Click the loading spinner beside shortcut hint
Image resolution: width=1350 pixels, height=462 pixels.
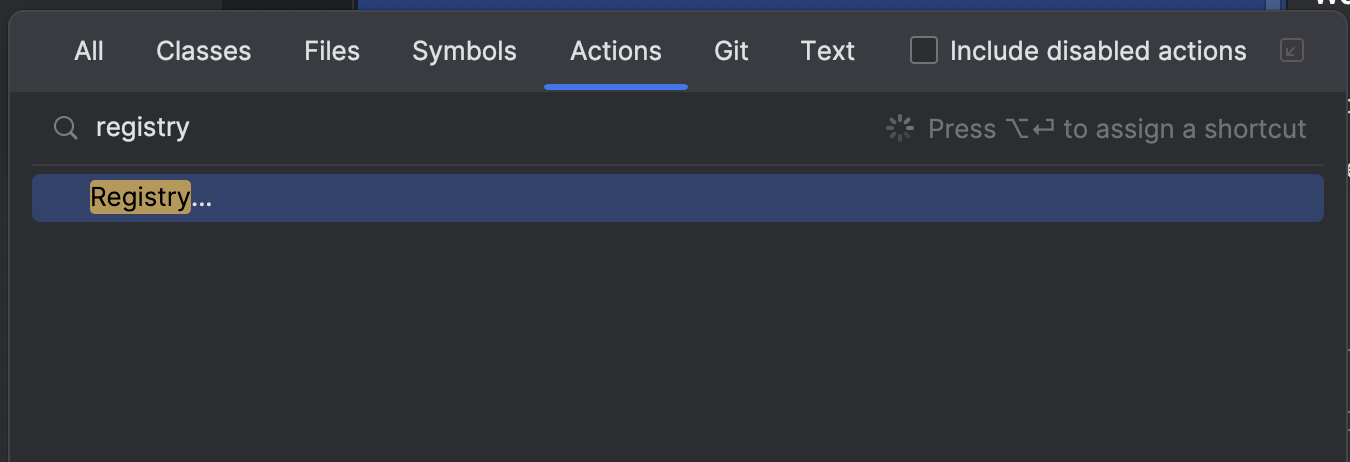(900, 129)
